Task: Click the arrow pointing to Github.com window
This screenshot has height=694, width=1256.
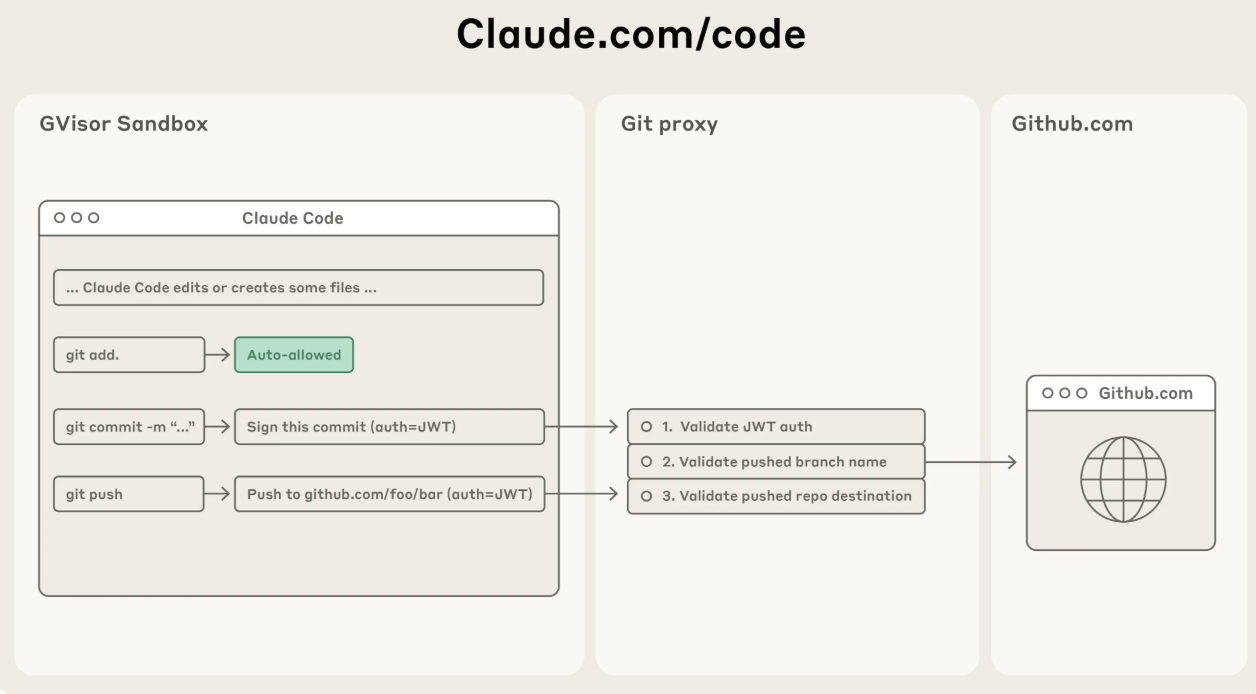Action: point(971,461)
